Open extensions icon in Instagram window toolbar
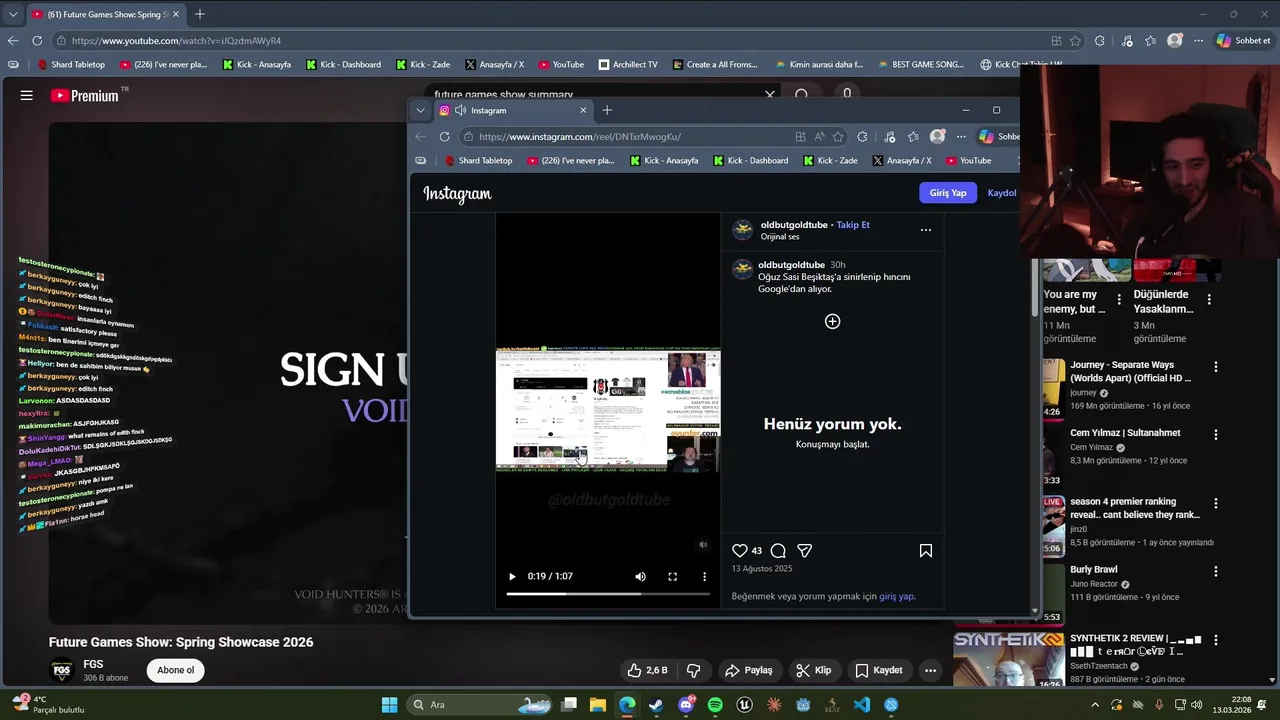Screen dimensions: 1280x720 [862, 137]
